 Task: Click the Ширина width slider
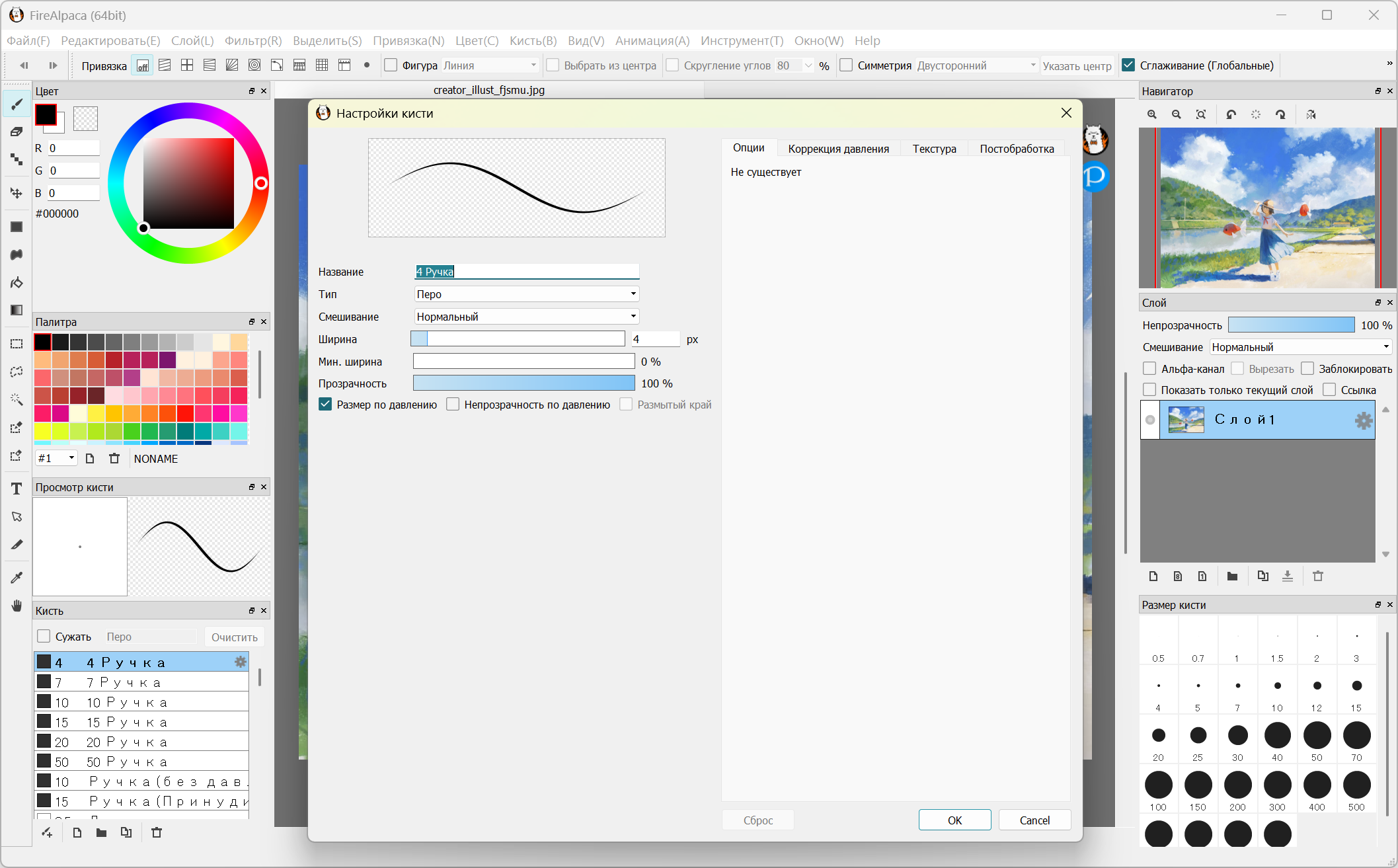pos(518,338)
